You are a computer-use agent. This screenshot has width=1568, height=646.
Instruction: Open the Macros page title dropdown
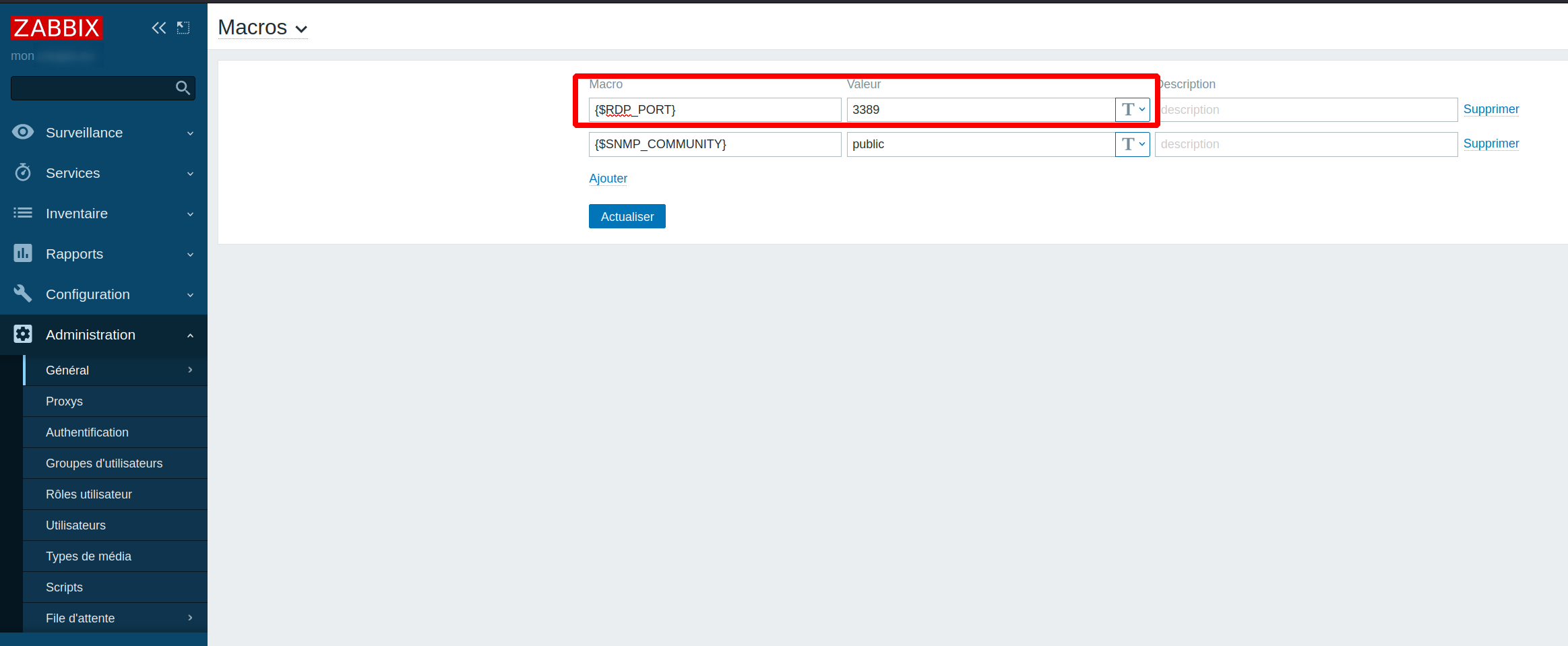tap(263, 28)
